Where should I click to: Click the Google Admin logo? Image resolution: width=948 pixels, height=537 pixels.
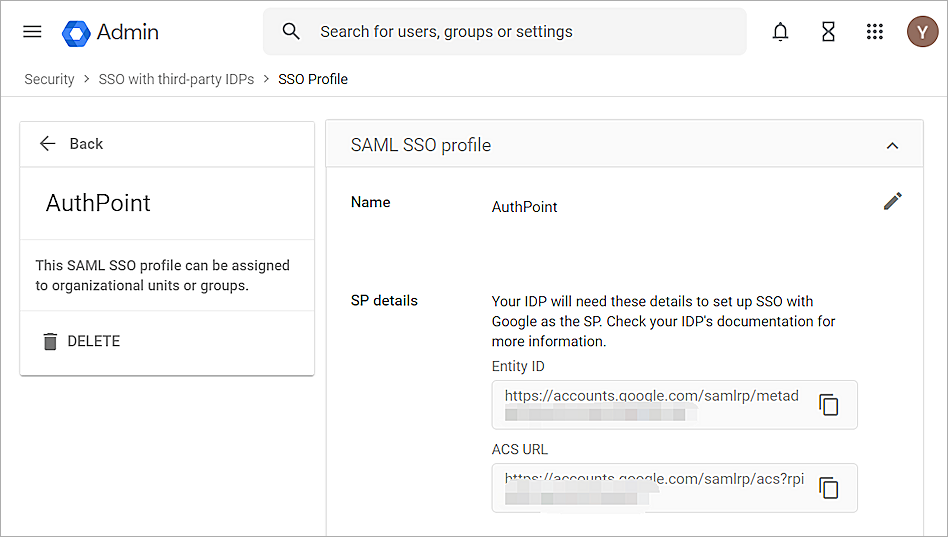point(77,33)
